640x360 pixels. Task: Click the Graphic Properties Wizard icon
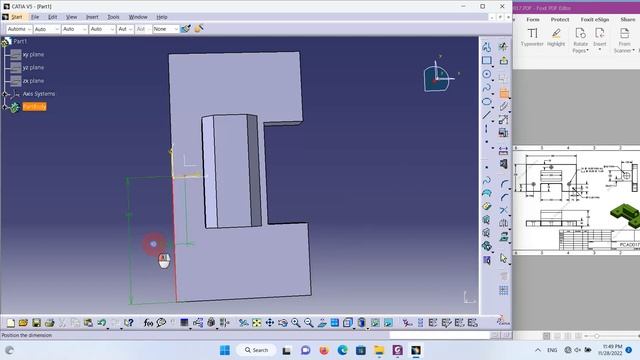(199, 29)
